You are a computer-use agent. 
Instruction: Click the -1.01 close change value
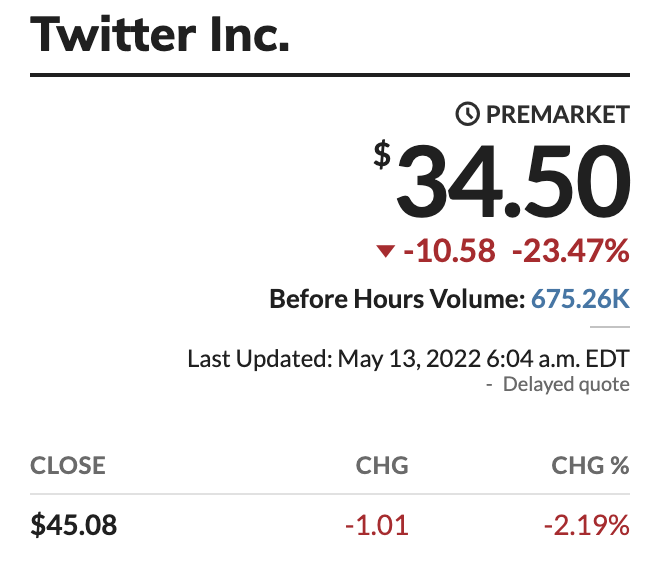click(x=377, y=525)
